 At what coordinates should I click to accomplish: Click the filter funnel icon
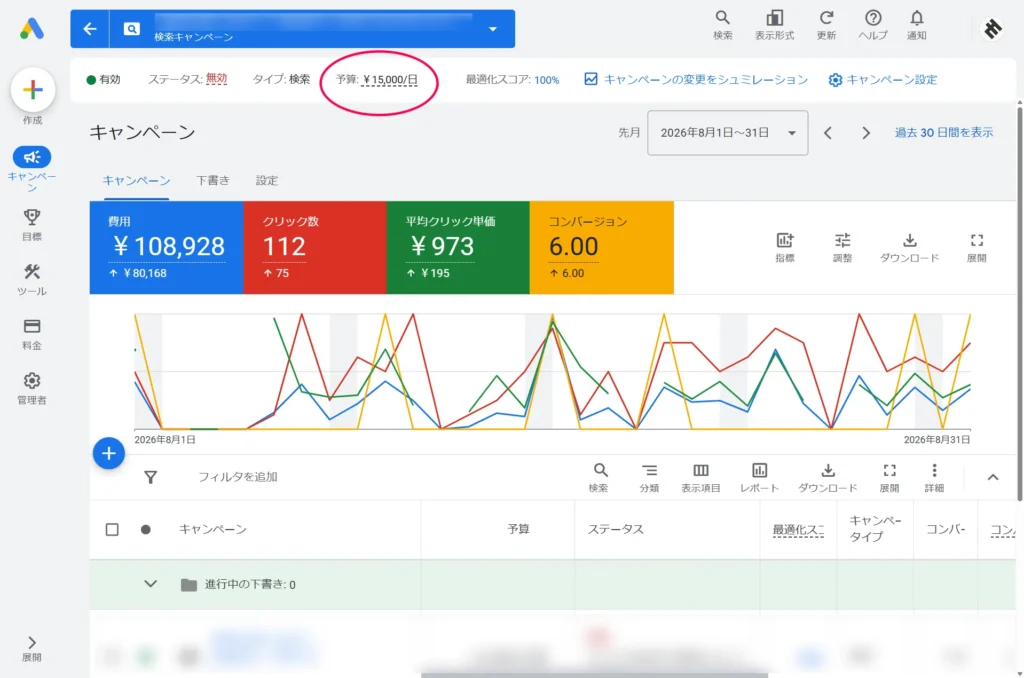coord(151,477)
